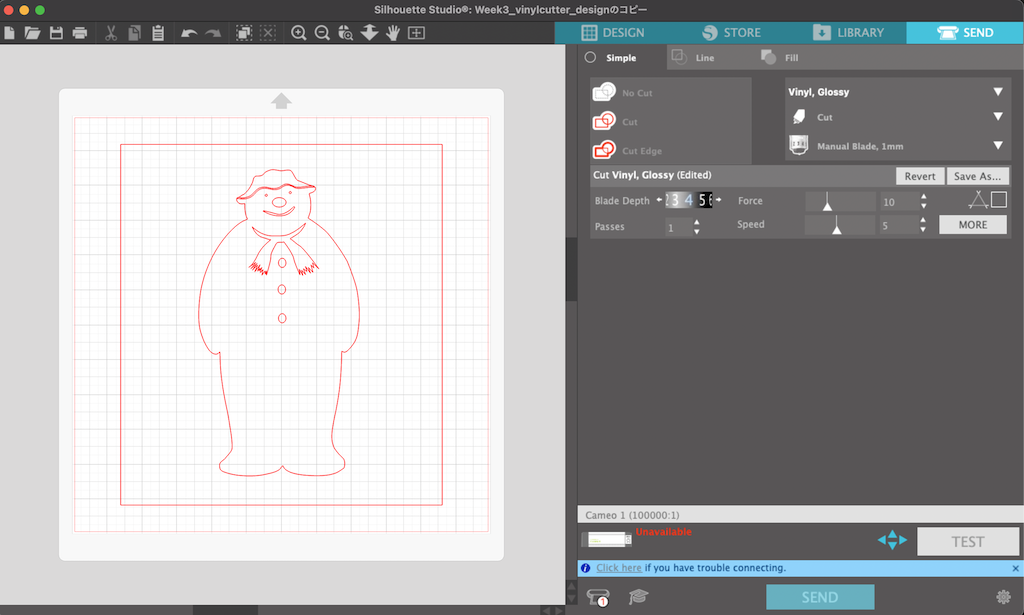Click the Save As... button
The height and width of the screenshot is (615, 1024).
click(x=977, y=176)
